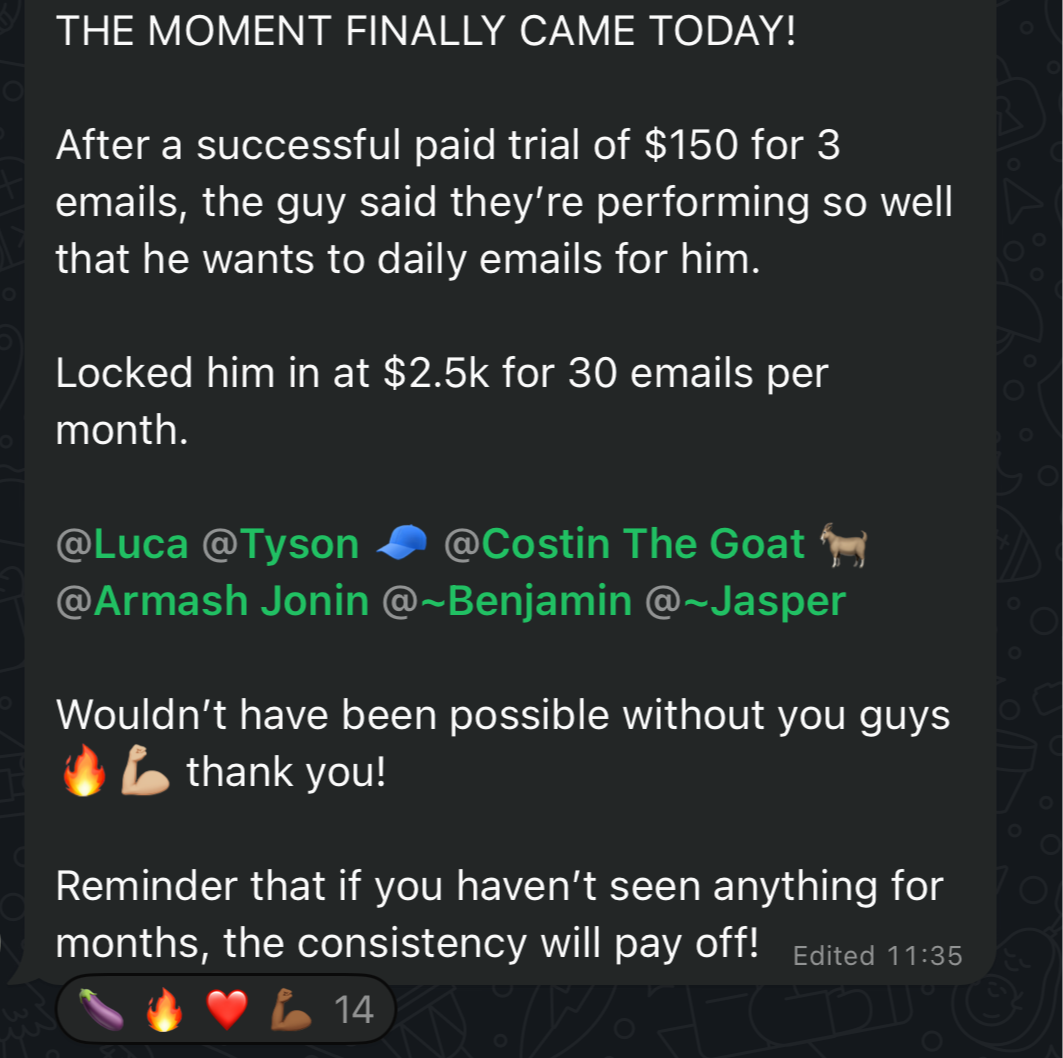Click the THE MOMENT FINALLY CAME TODAY line
This screenshot has height=1058, width=1063.
pyautogui.click(x=426, y=31)
